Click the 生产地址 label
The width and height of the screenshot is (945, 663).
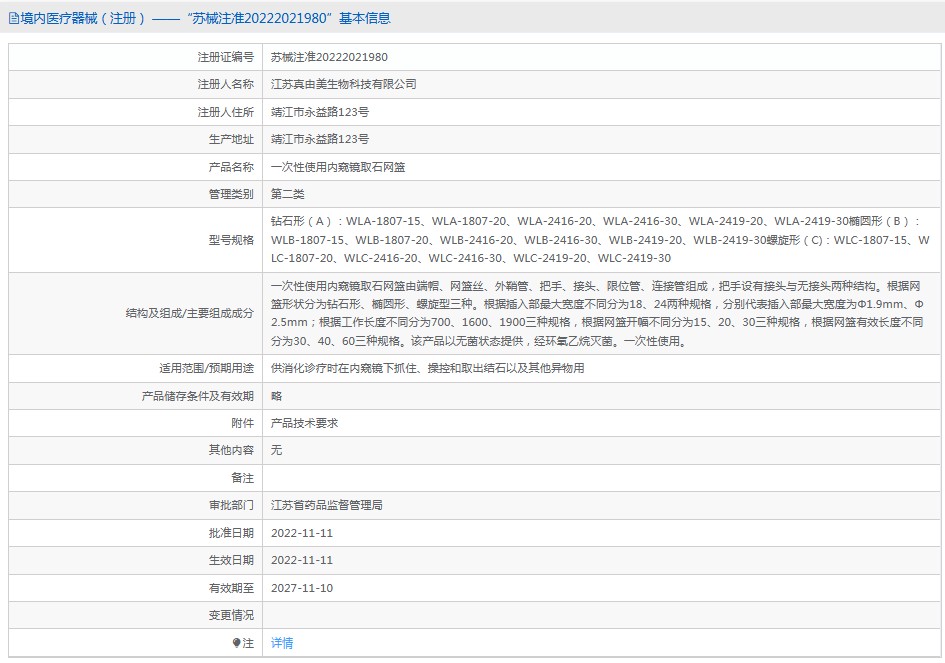point(231,139)
